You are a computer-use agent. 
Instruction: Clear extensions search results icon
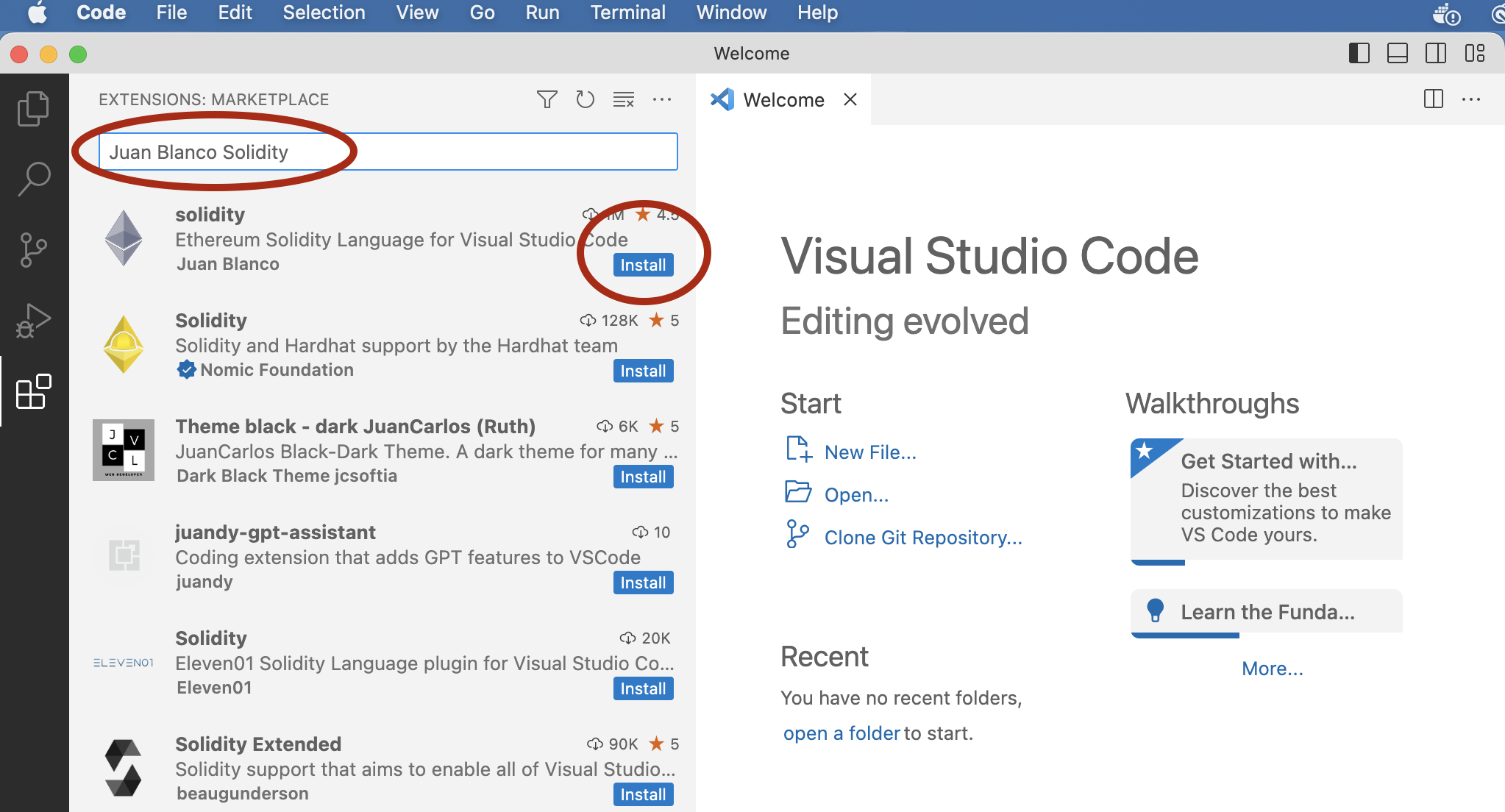pyautogui.click(x=623, y=99)
